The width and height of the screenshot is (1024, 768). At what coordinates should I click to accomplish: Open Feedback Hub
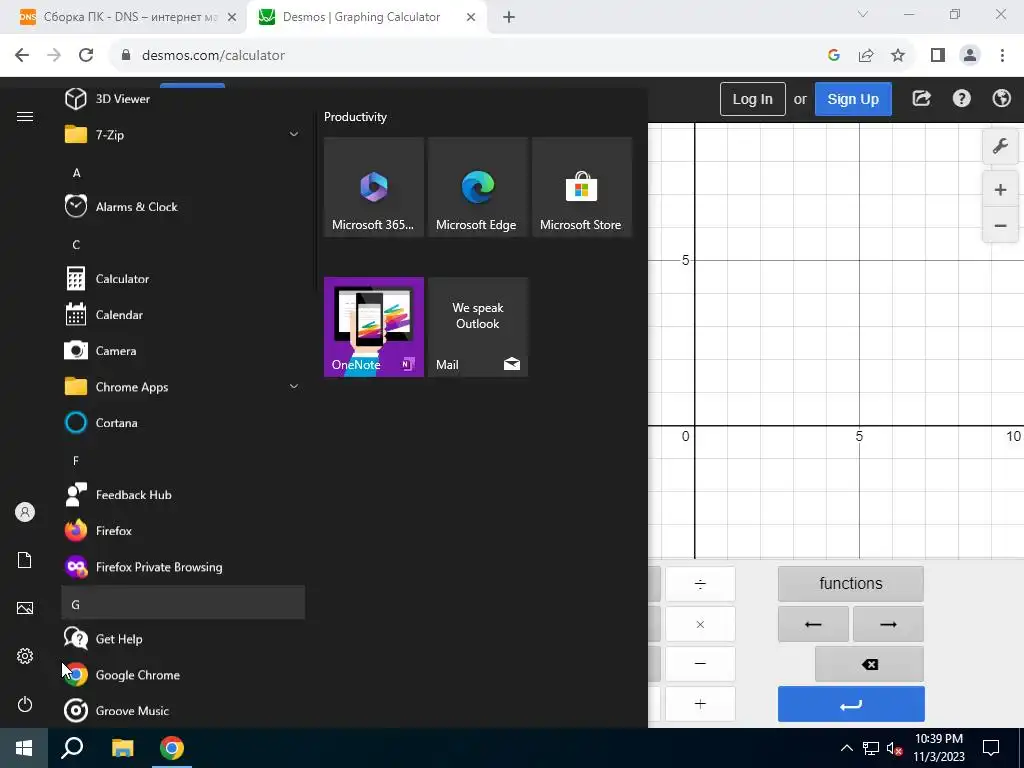click(183, 495)
